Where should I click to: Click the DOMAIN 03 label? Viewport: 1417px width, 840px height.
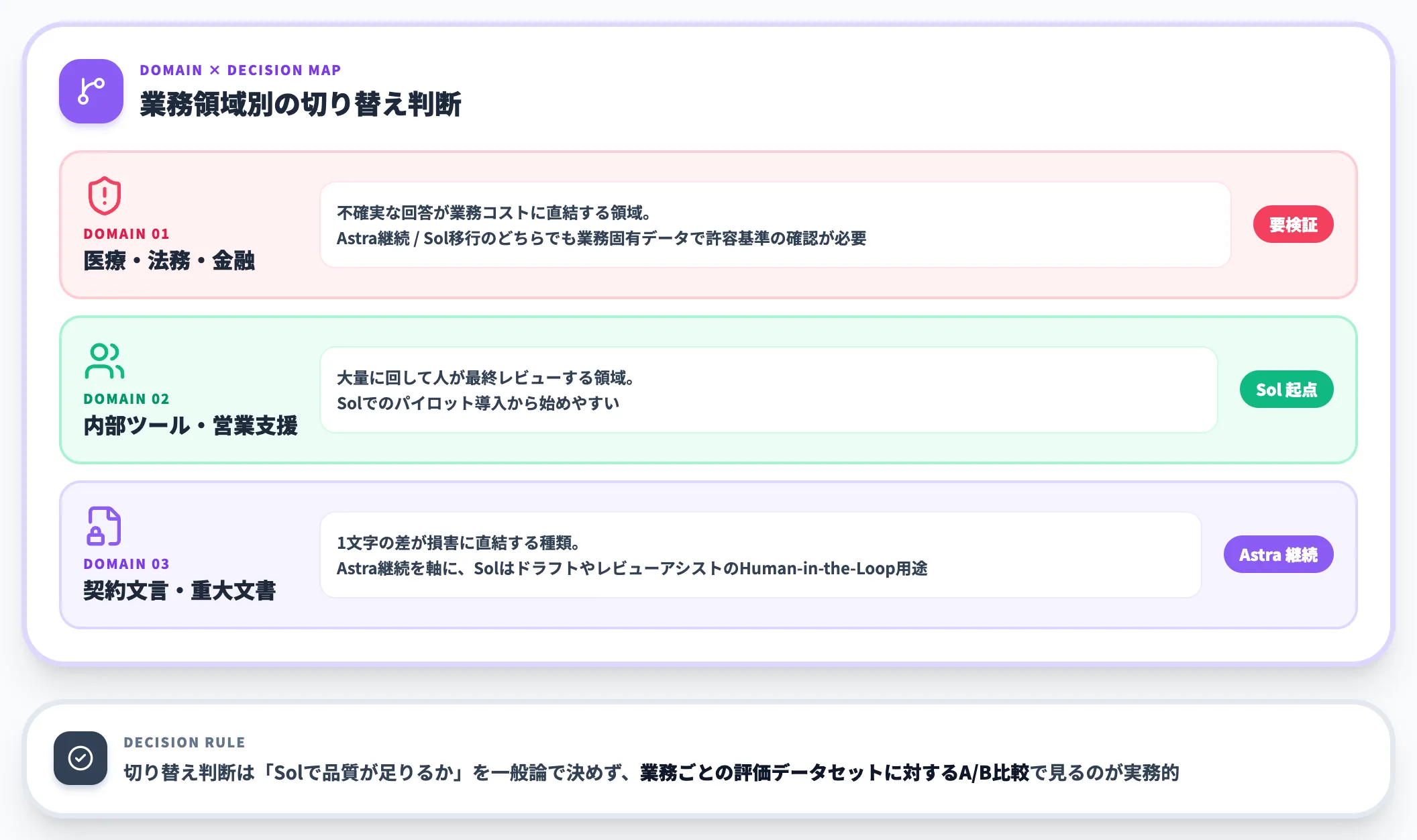(126, 564)
